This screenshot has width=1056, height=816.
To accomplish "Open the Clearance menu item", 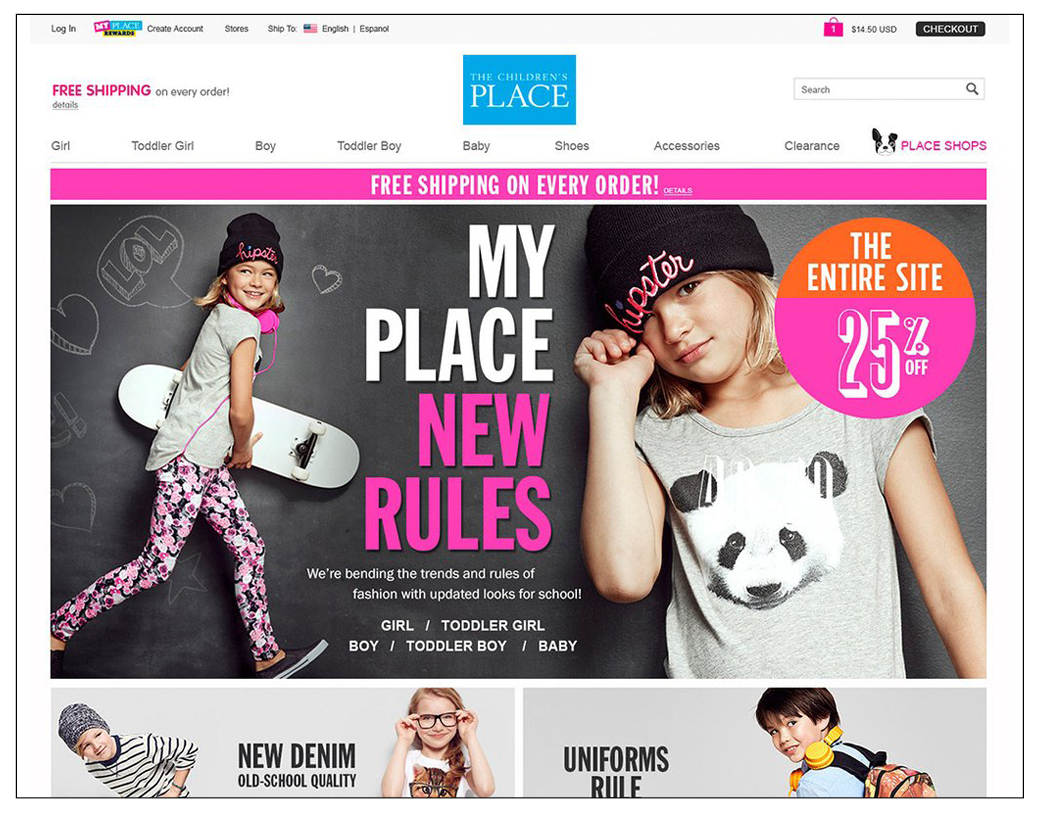I will [812, 145].
